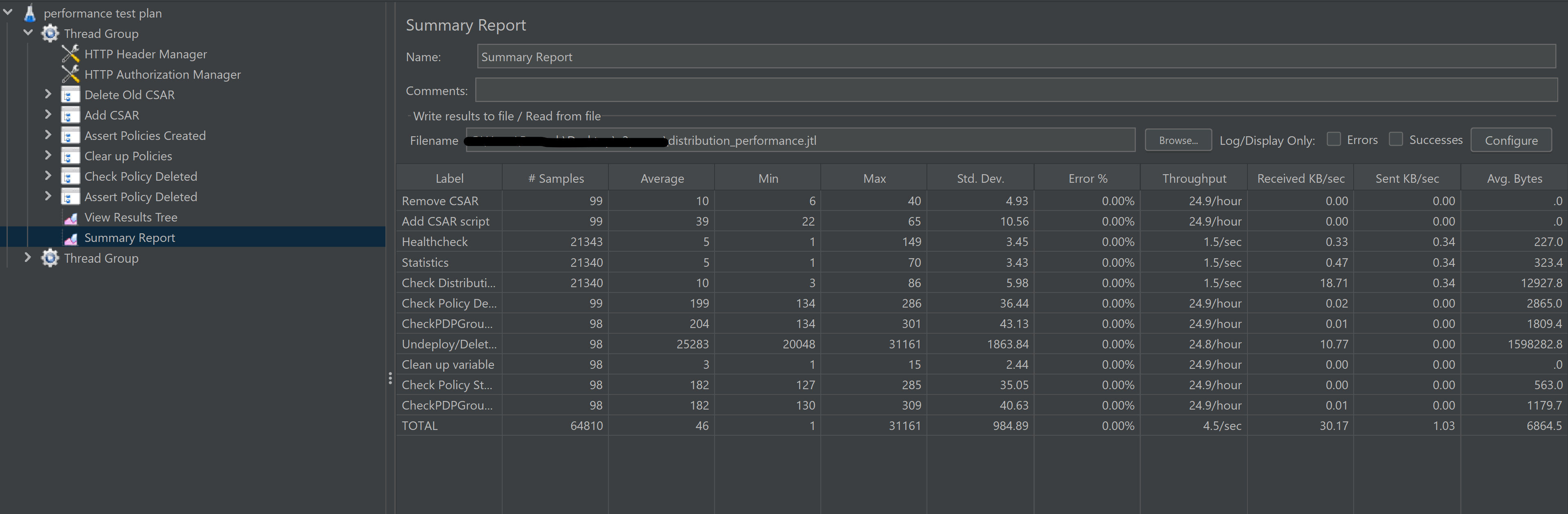This screenshot has width=1568, height=514.
Task: Select HTTP Header Manager in the tree
Action: pos(145,54)
